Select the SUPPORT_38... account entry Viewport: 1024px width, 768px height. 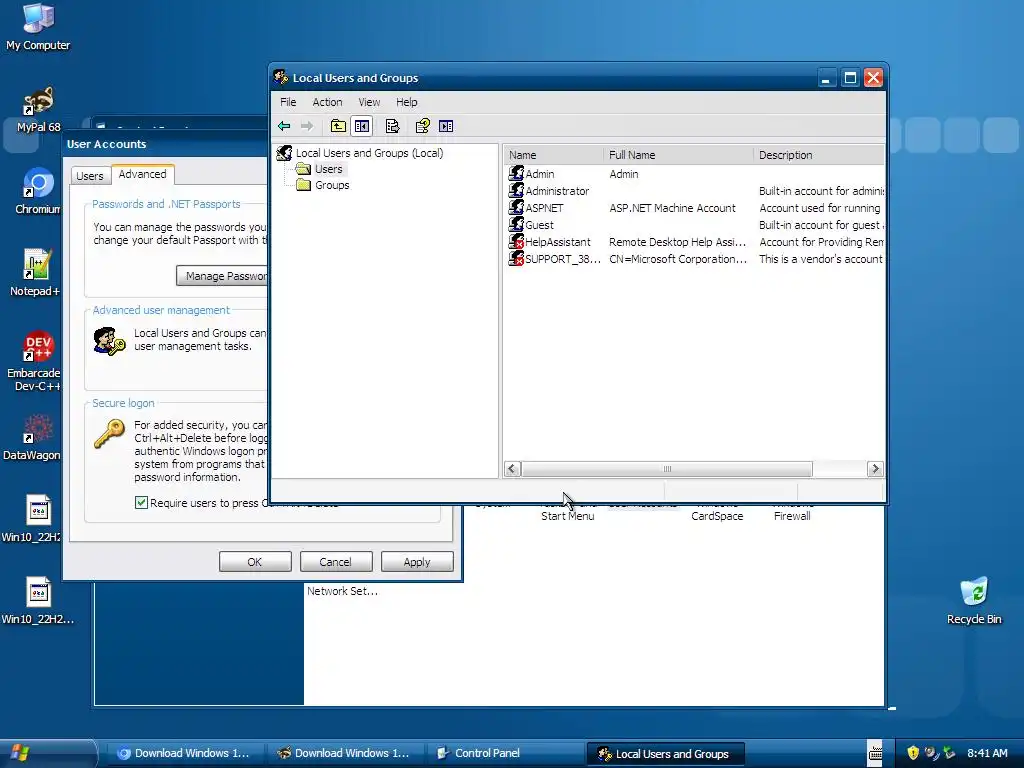(x=562, y=259)
